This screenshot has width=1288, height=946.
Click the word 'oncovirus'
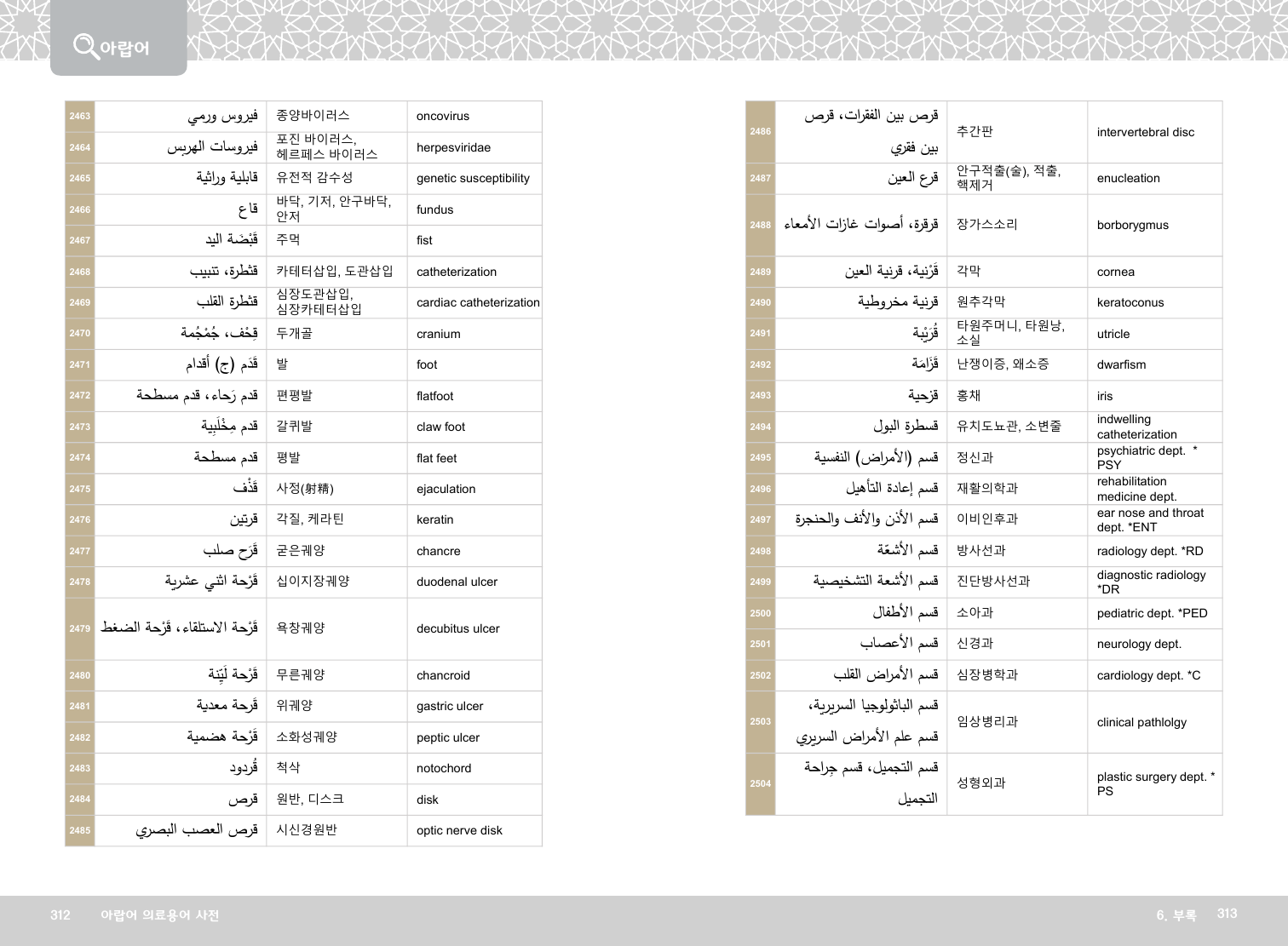(x=442, y=117)
